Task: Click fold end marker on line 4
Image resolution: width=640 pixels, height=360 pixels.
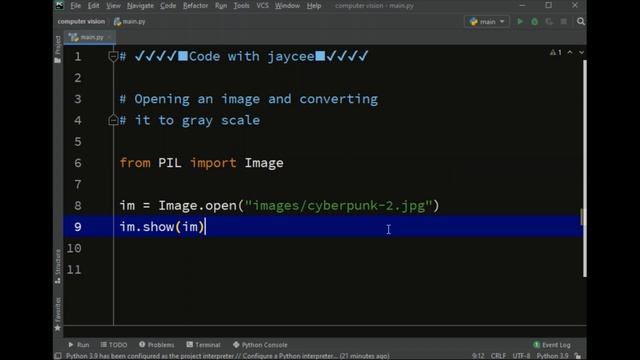Action: click(113, 120)
